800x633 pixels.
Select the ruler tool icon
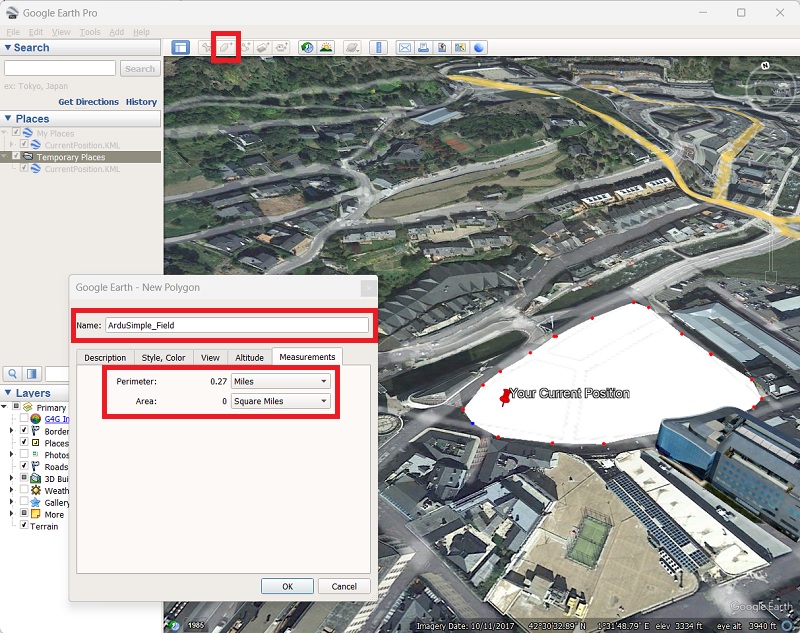coord(378,47)
